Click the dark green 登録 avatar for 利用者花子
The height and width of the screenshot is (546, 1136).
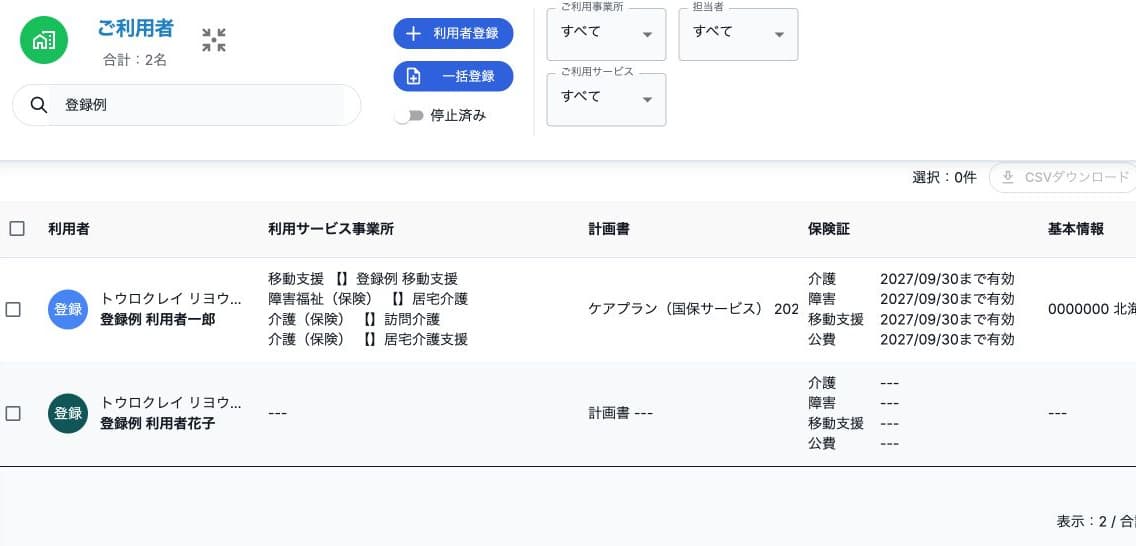(68, 413)
